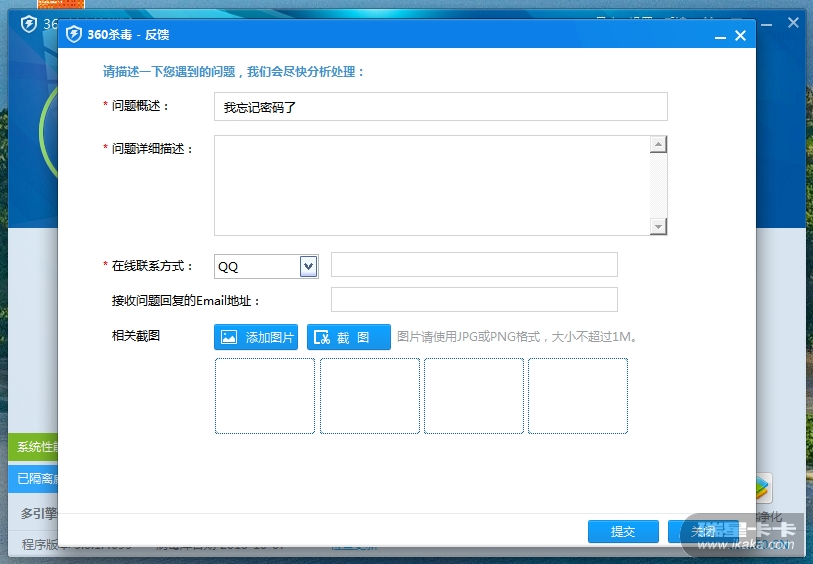Click the 问题概述 label text
The image size is (813, 564).
(x=141, y=106)
